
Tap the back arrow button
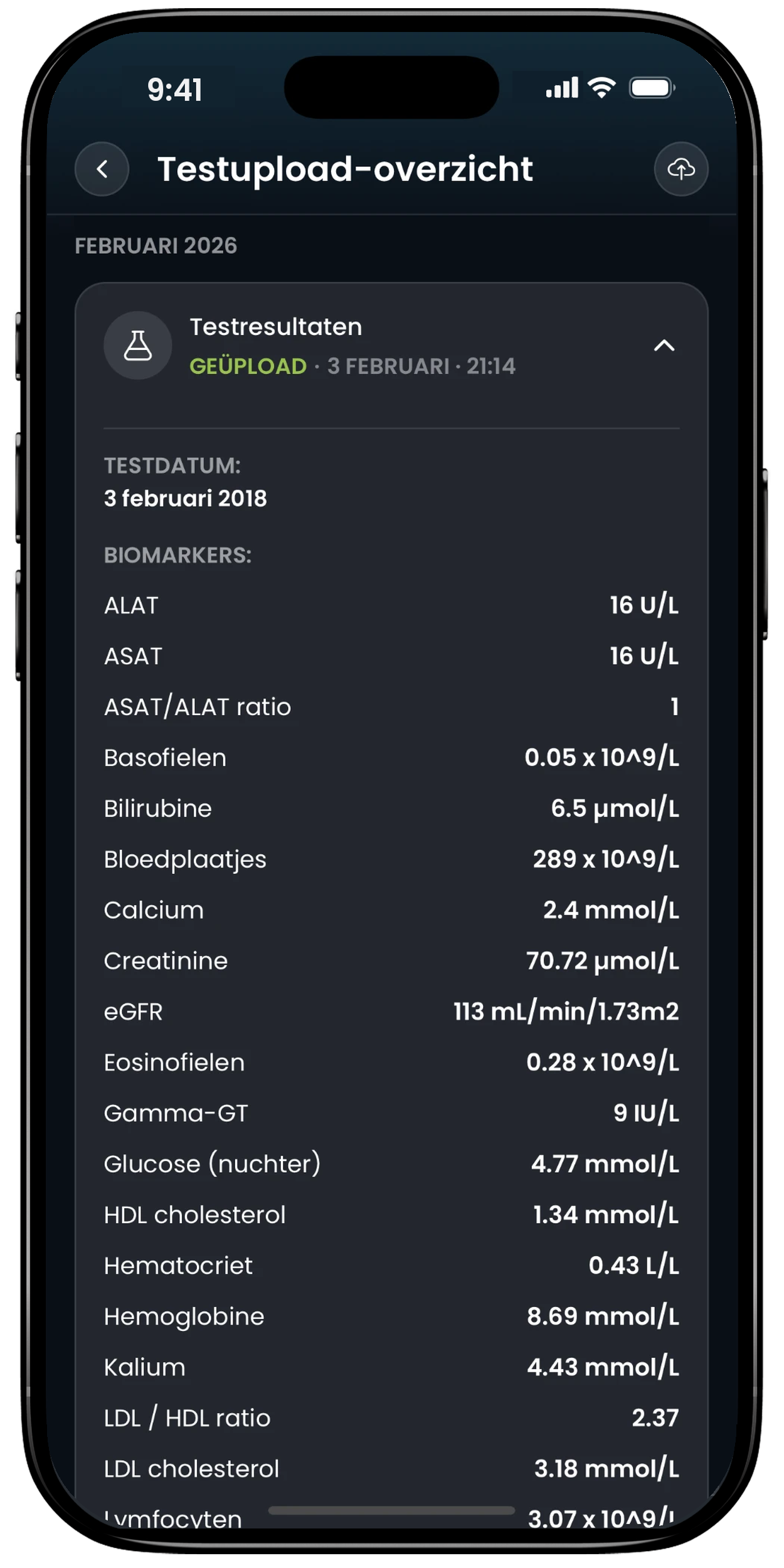coord(102,169)
